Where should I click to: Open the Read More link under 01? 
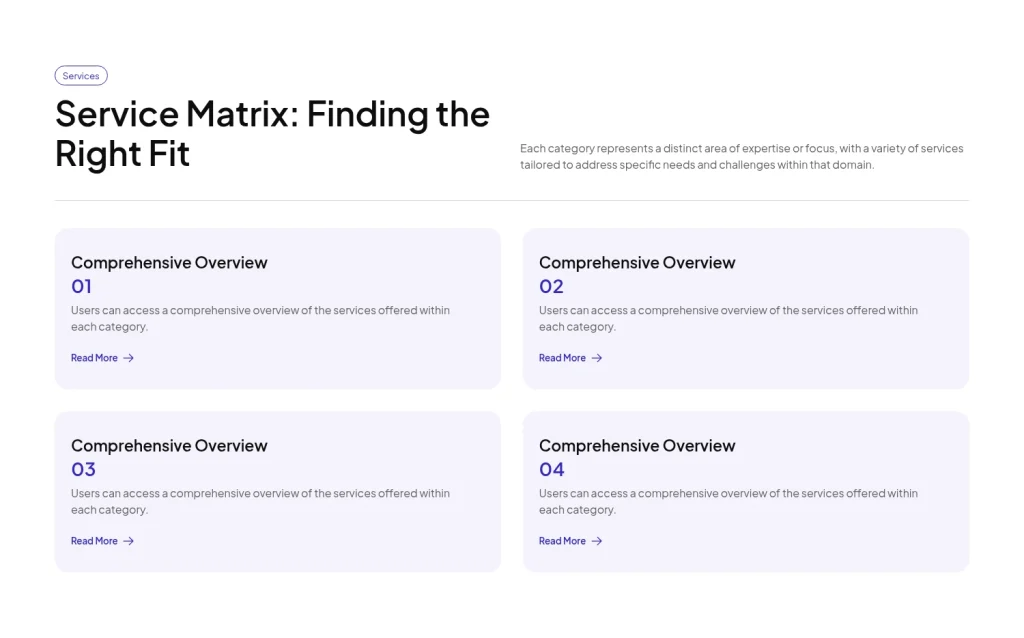95,358
